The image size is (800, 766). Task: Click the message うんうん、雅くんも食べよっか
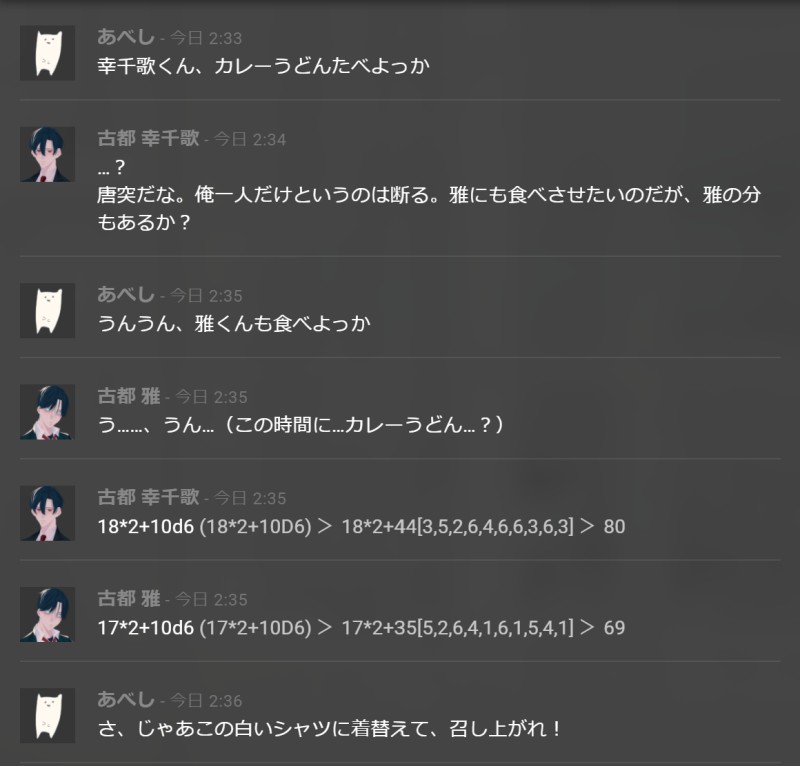(234, 324)
